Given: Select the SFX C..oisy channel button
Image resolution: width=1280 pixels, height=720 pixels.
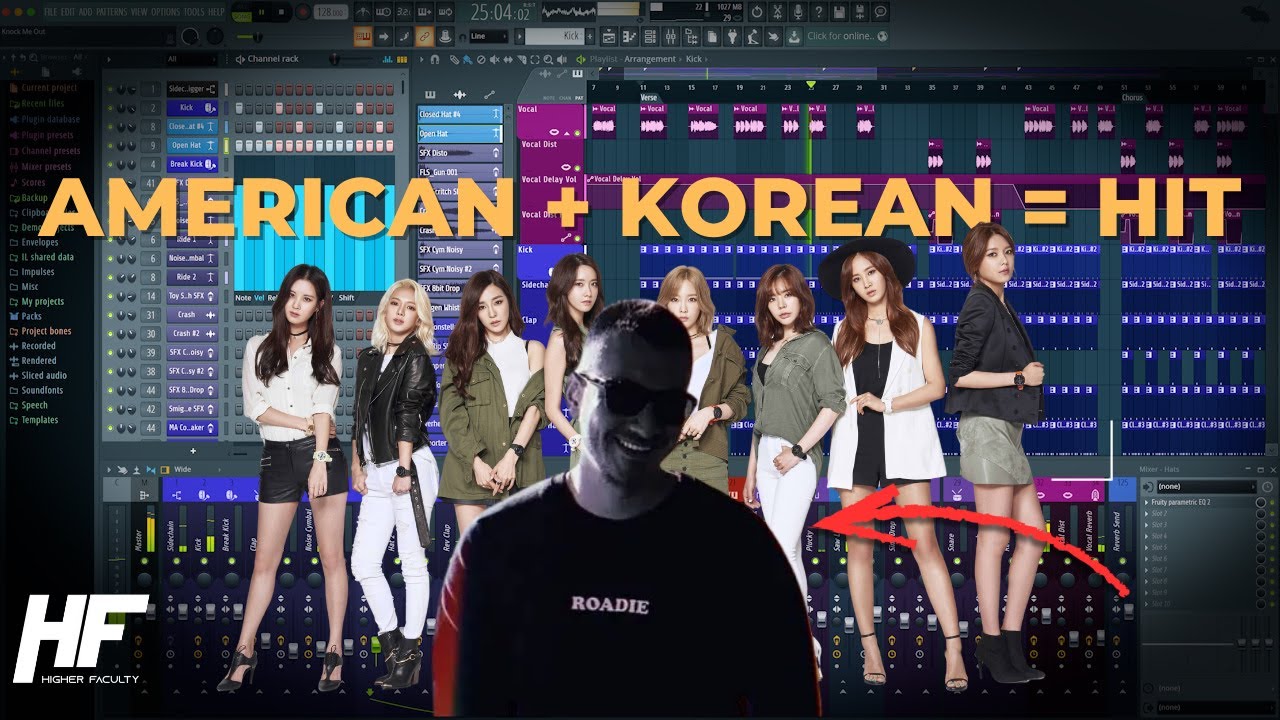Looking at the screenshot, I should click(x=192, y=353).
